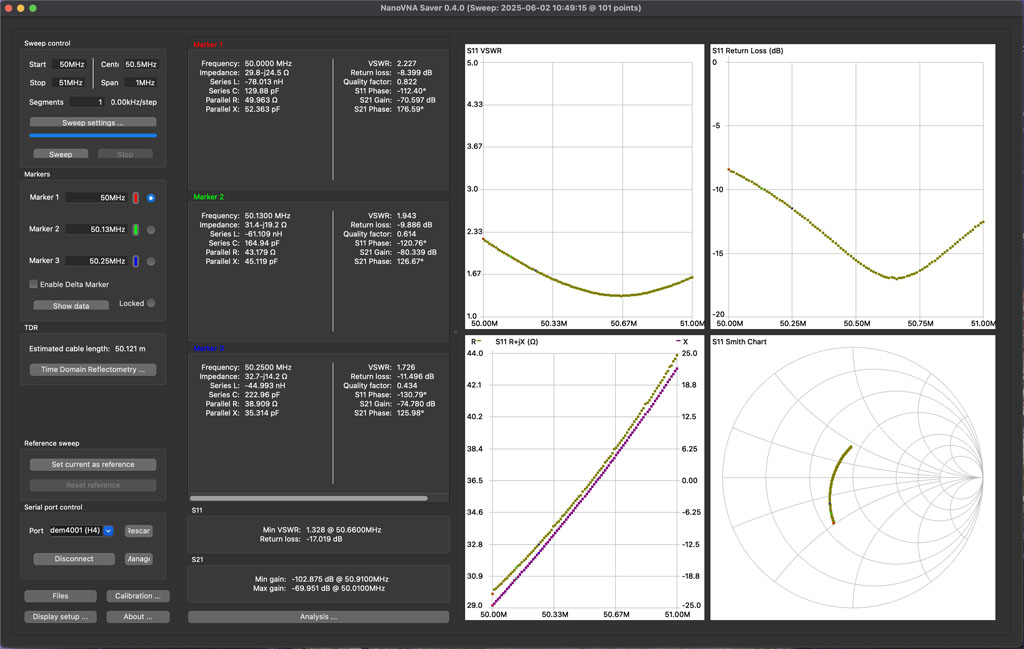The height and width of the screenshot is (649, 1024).
Task: Click the estimated cable length value 50.121 m
Action: 130,349
